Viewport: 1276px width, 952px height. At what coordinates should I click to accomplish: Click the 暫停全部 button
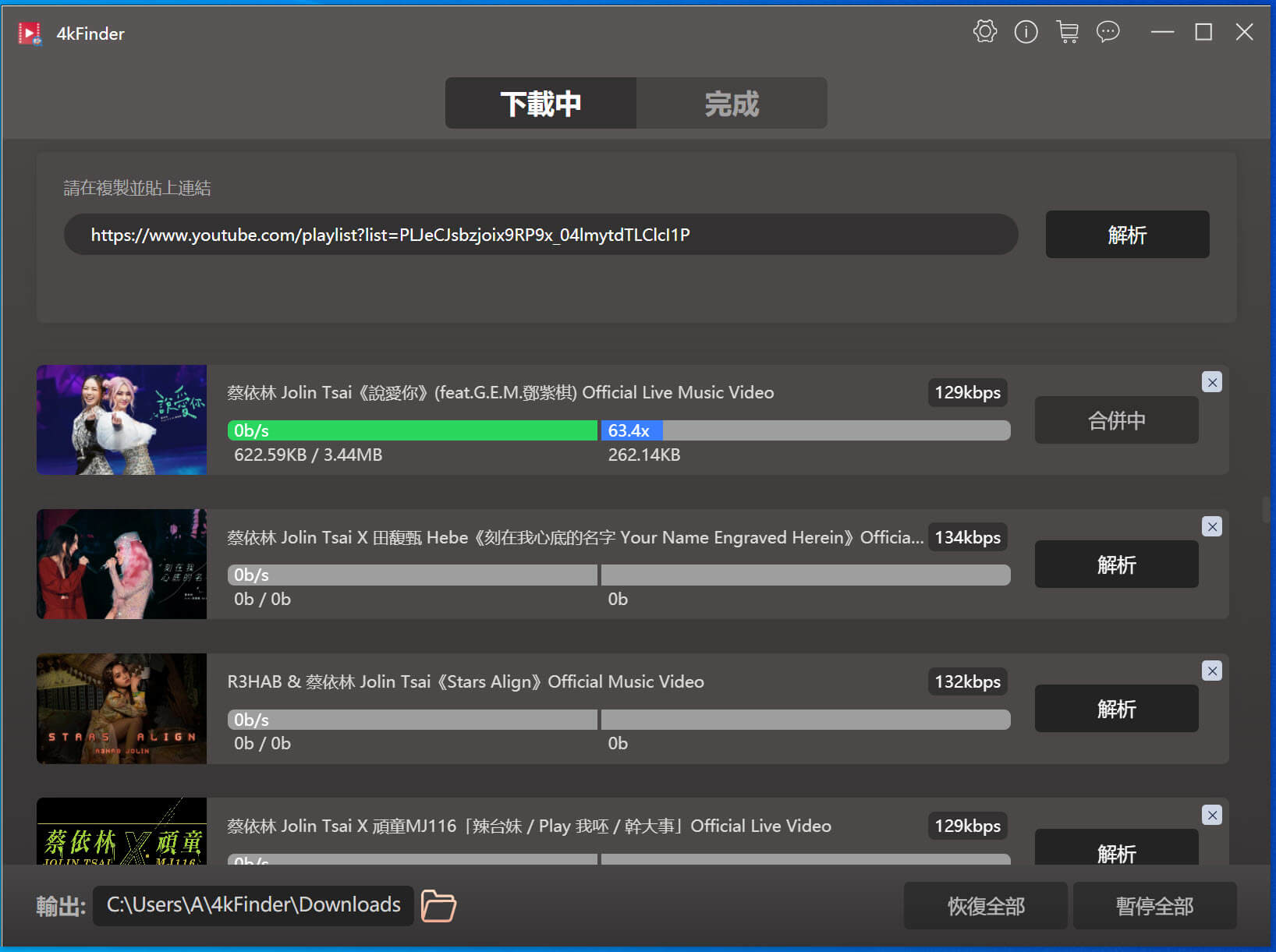point(1154,905)
